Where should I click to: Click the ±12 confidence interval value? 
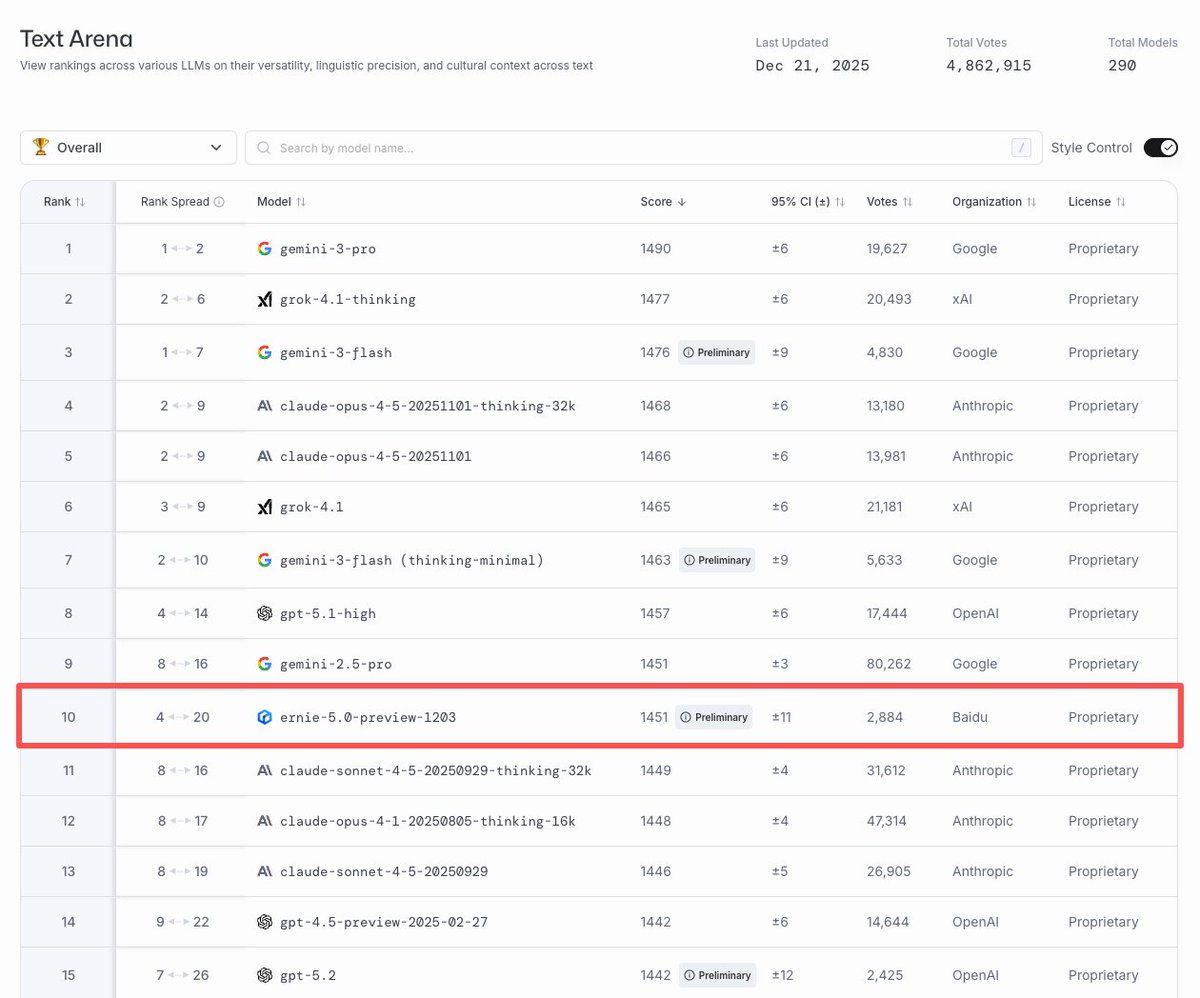782,975
